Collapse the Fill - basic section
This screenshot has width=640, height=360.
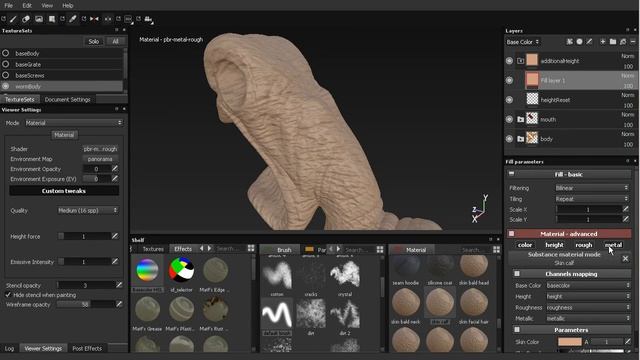point(511,174)
